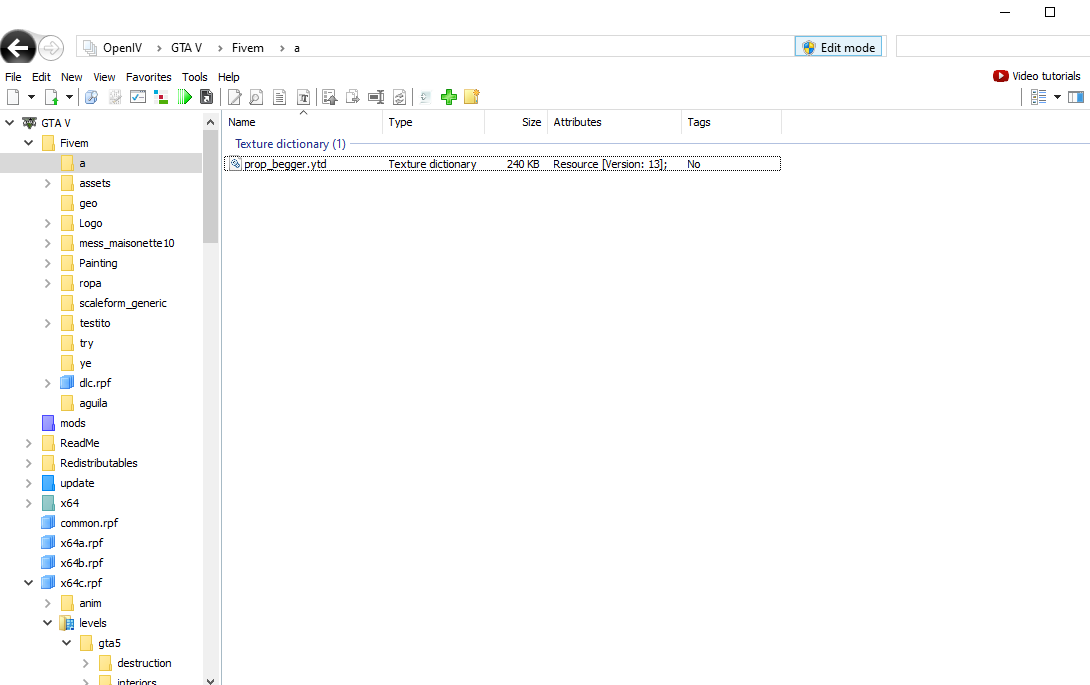1090x685 pixels.
Task: Click the rename toolbar icon
Action: tap(376, 97)
